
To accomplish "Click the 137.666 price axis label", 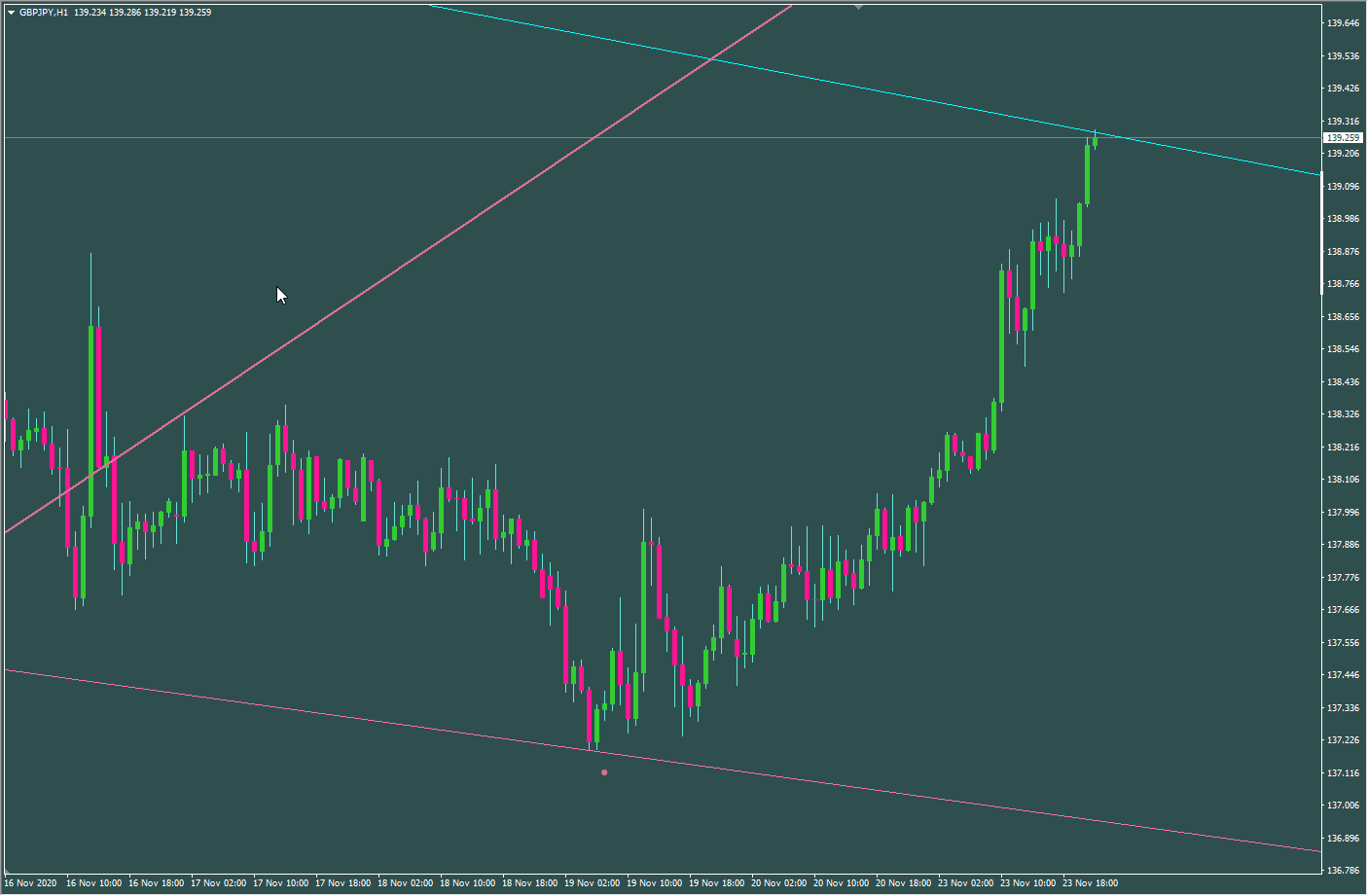I will point(1343,610).
